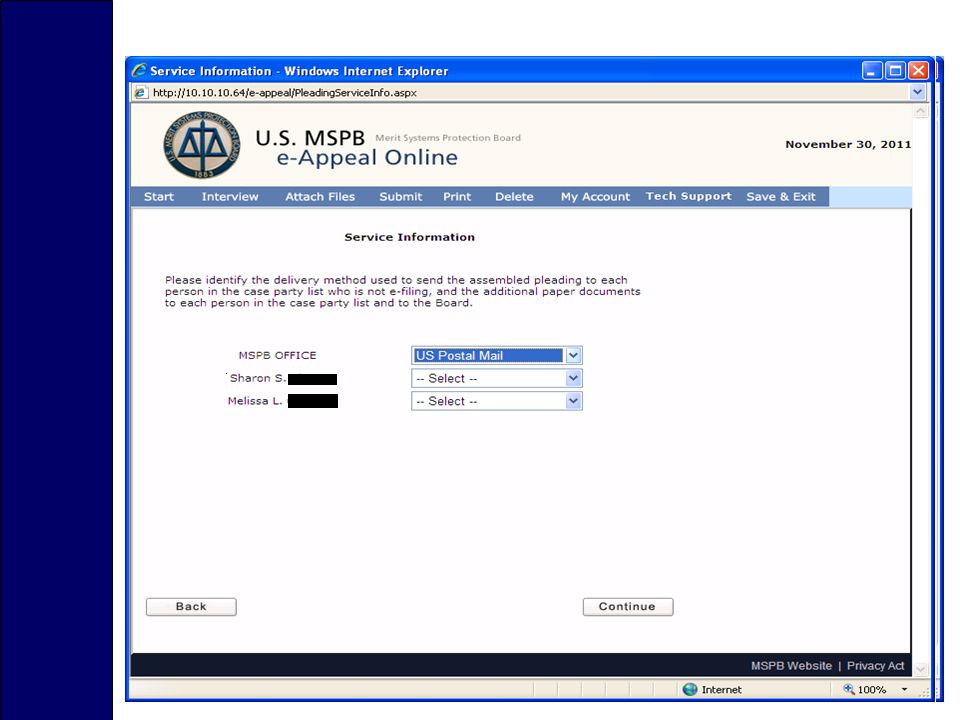The width and height of the screenshot is (960, 720).
Task: Minimize the Internet Explorer window
Action: [872, 70]
